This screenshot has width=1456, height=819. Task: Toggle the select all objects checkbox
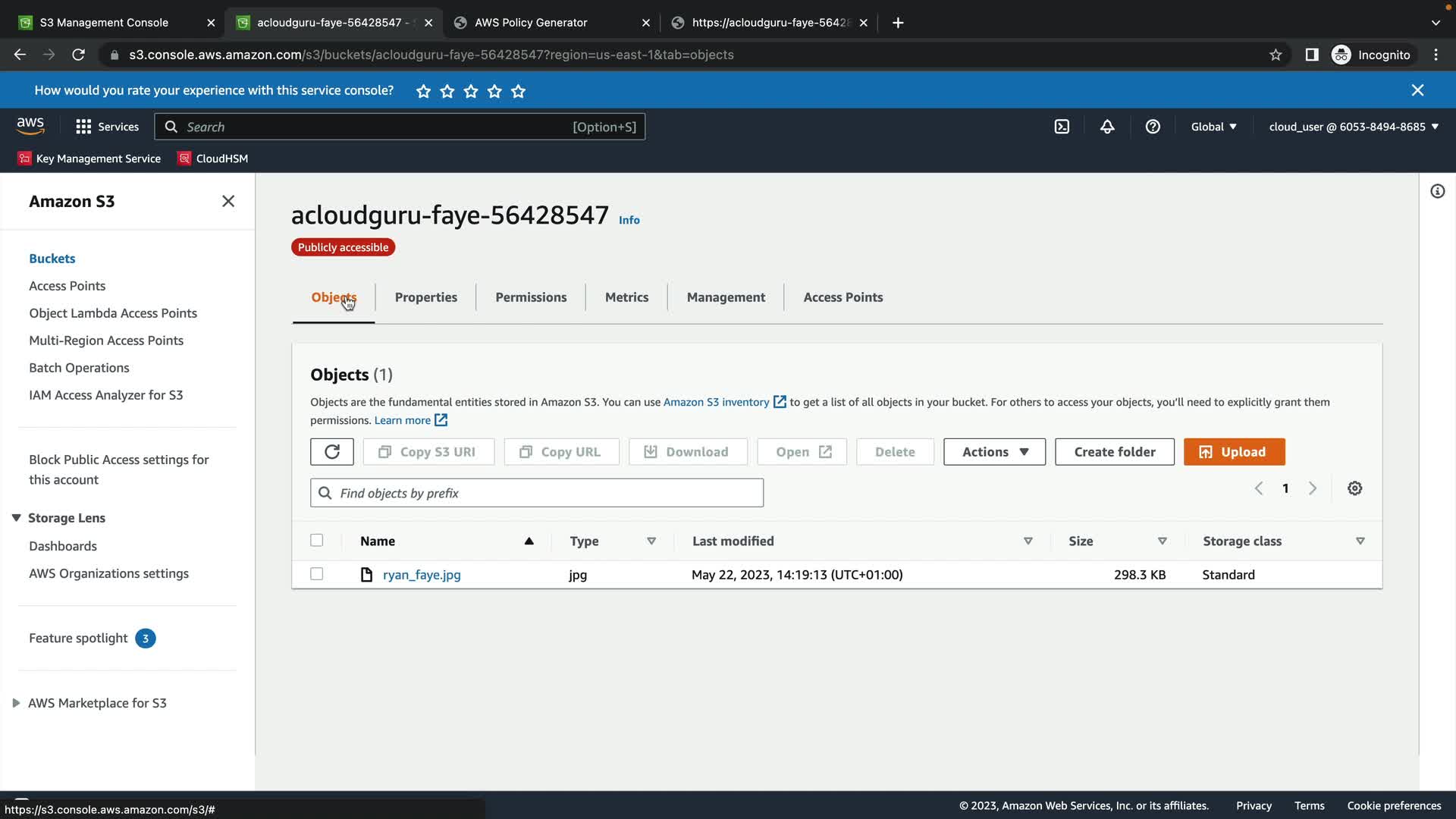(x=317, y=541)
